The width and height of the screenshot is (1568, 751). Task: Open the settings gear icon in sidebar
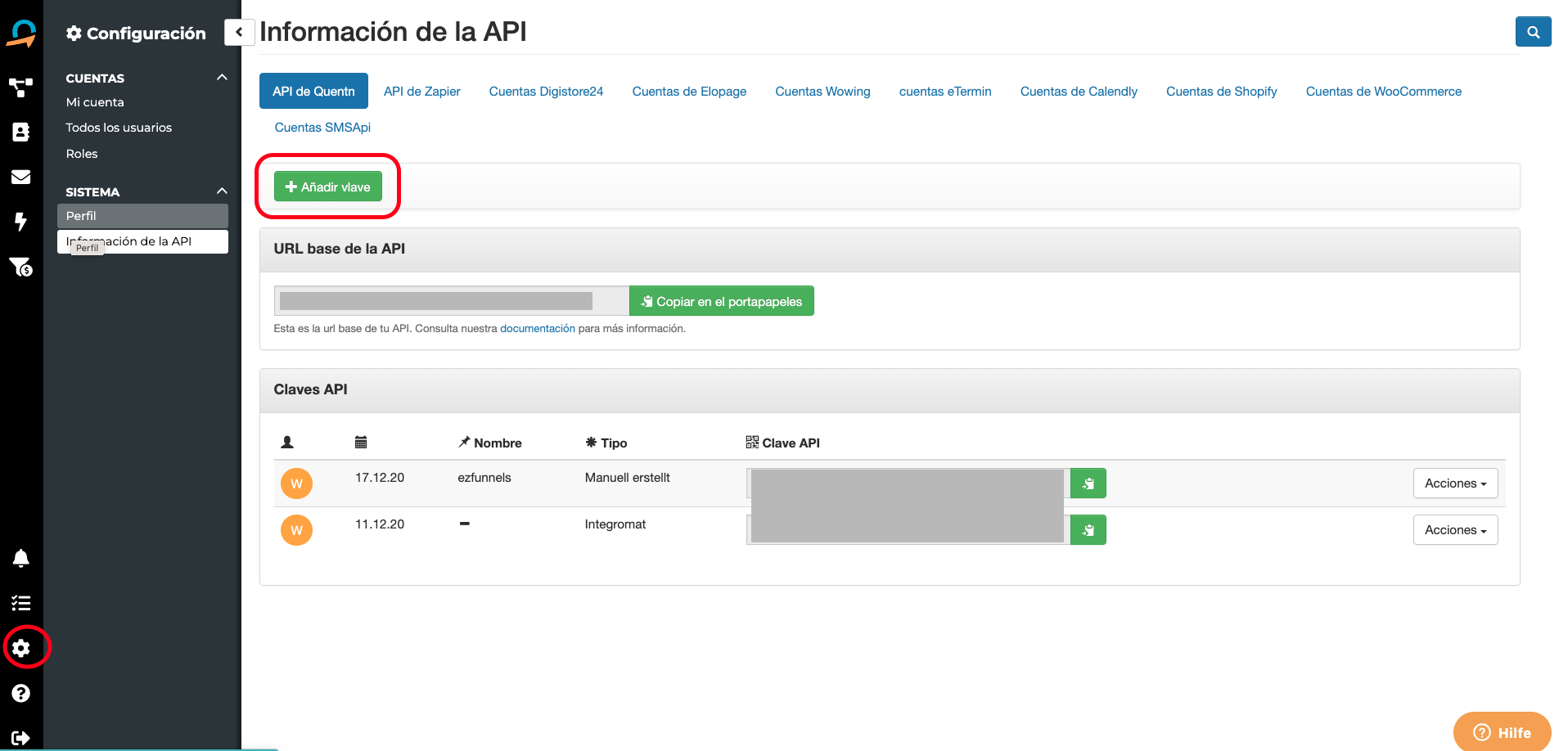21,648
